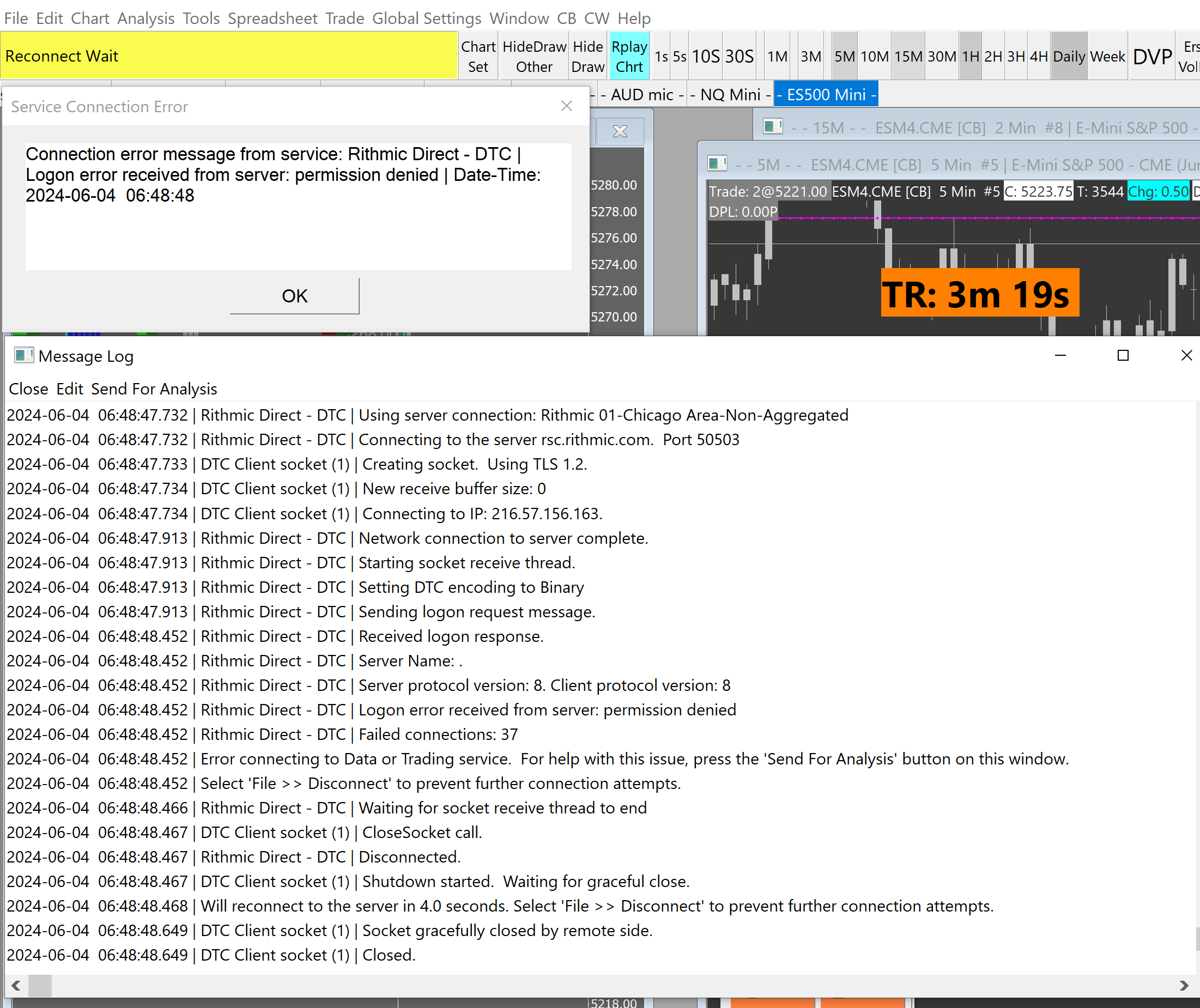The height and width of the screenshot is (1008, 1200).
Task: Toggle the Hide Draw toolbar button
Action: 587,56
